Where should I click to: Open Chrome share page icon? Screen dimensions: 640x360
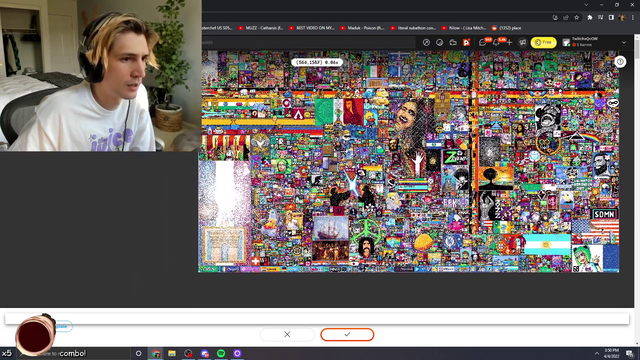point(566,18)
